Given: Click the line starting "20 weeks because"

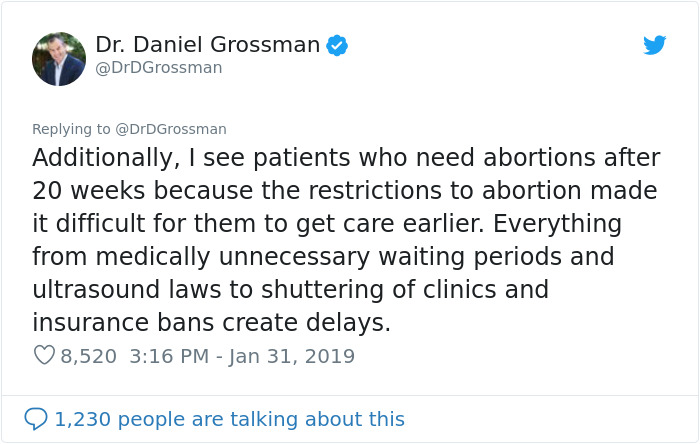Looking at the screenshot, I should (344, 190).
